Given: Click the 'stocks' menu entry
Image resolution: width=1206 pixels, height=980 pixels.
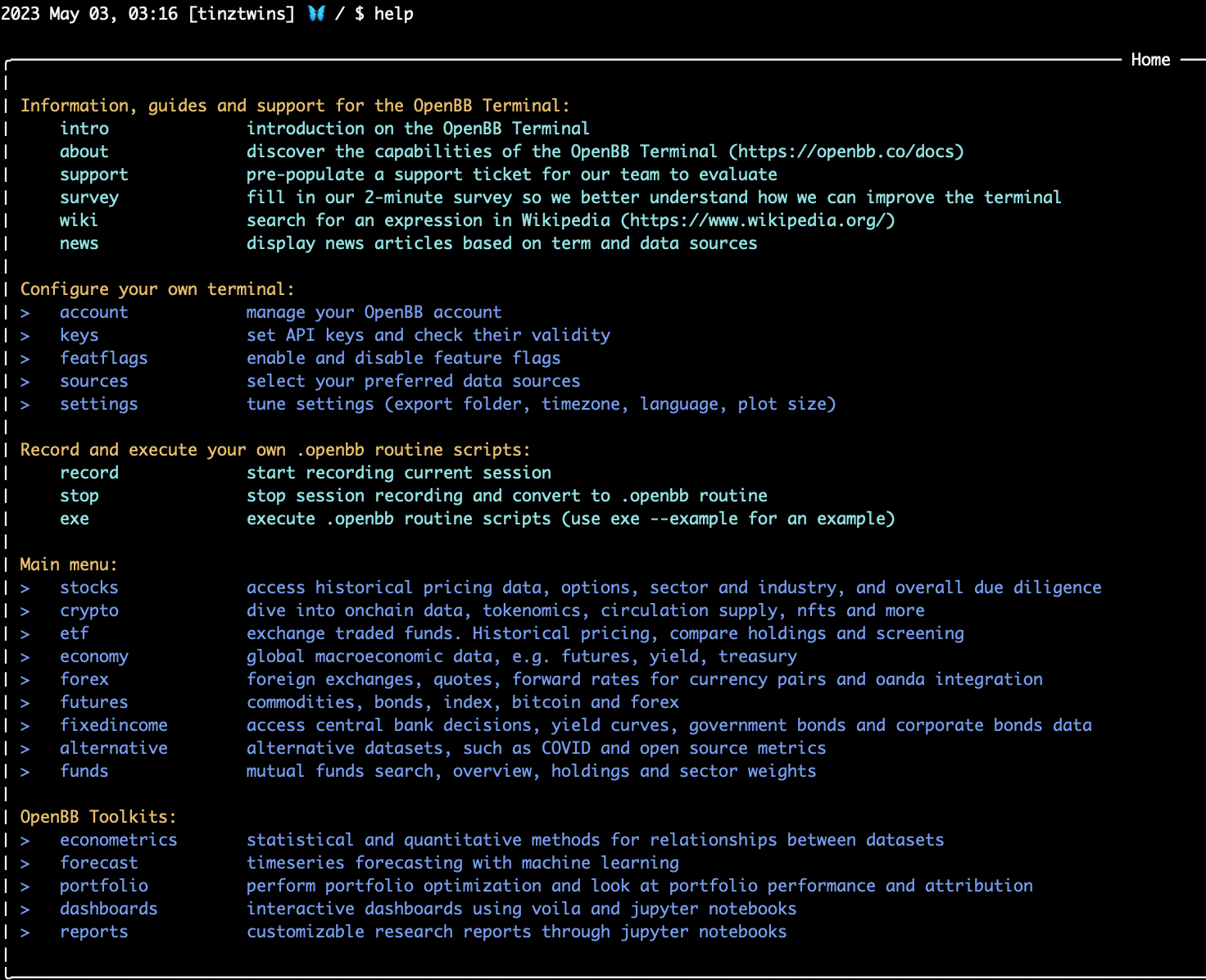Looking at the screenshot, I should click(89, 588).
